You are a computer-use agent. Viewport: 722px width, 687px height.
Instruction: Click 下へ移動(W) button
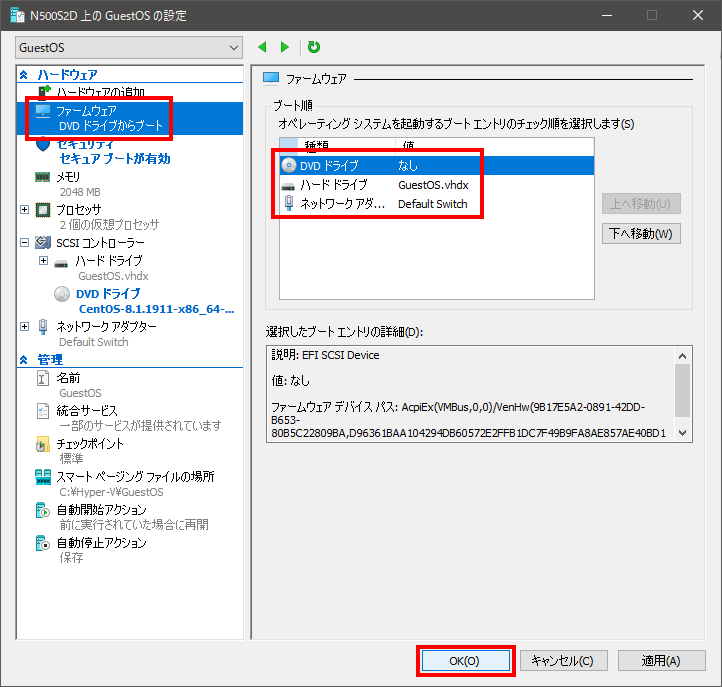pos(641,233)
